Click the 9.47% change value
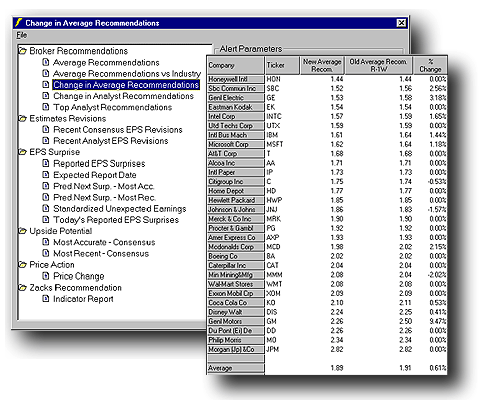The width and height of the screenshot is (490, 400). (438, 321)
